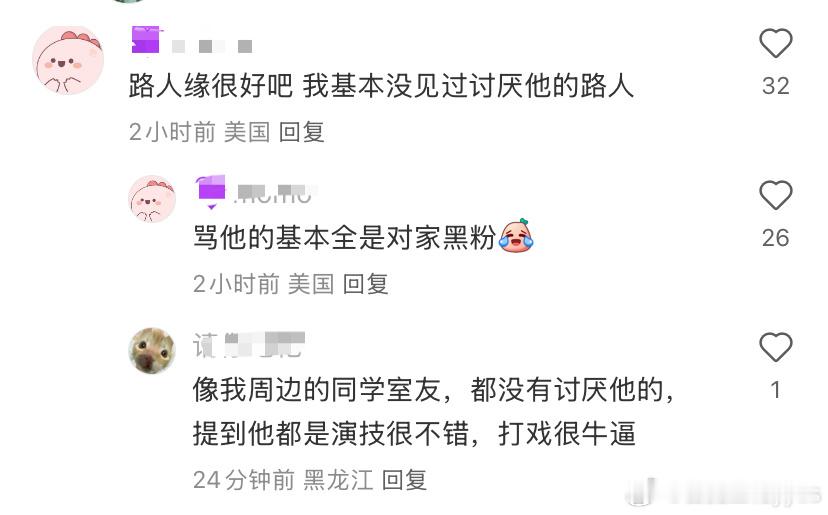Open the top commenter's pink dinosaur avatar
This screenshot has height=515, width=828.
pos(68,60)
